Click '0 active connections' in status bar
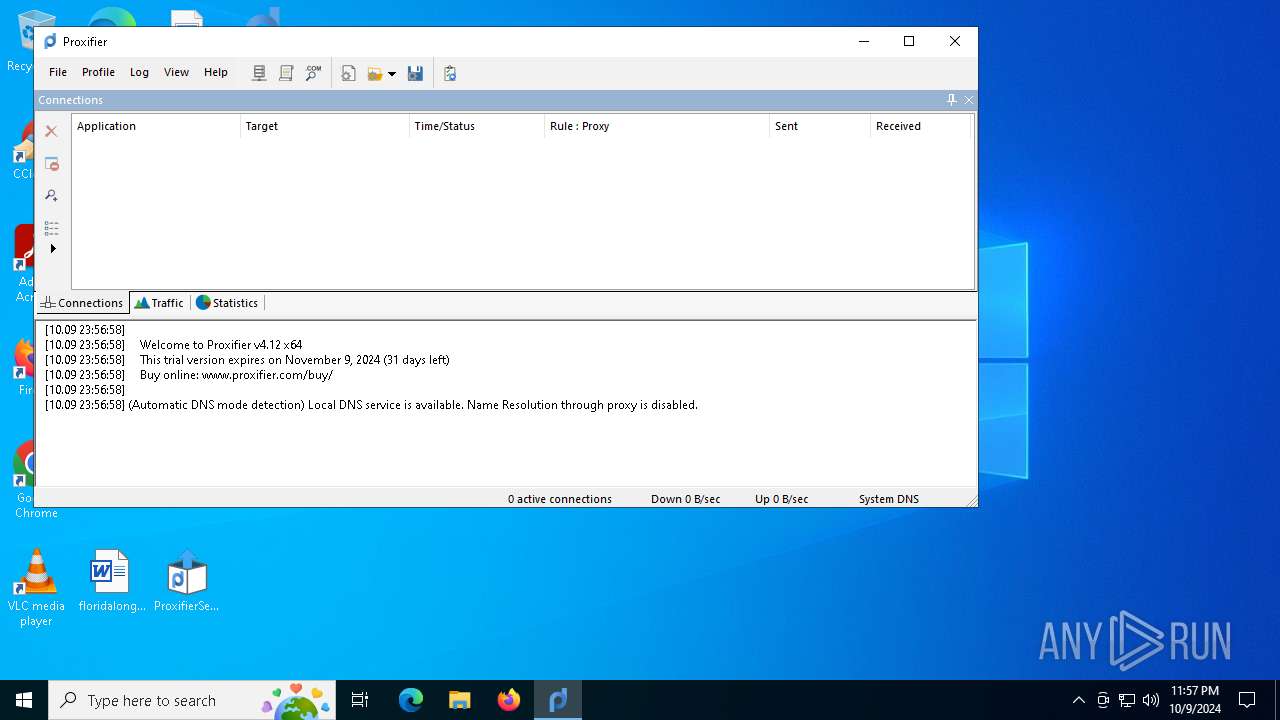1280x720 pixels. (560, 499)
